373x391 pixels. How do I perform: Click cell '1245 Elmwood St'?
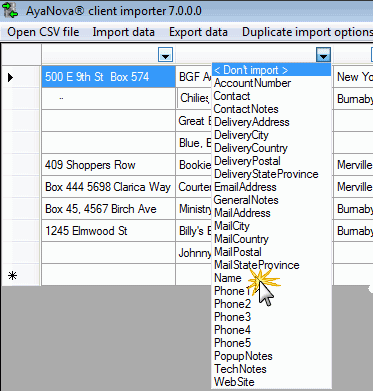108,231
